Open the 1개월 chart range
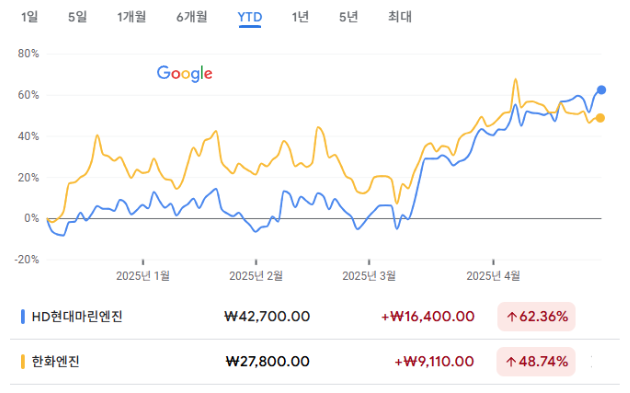 [131, 17]
